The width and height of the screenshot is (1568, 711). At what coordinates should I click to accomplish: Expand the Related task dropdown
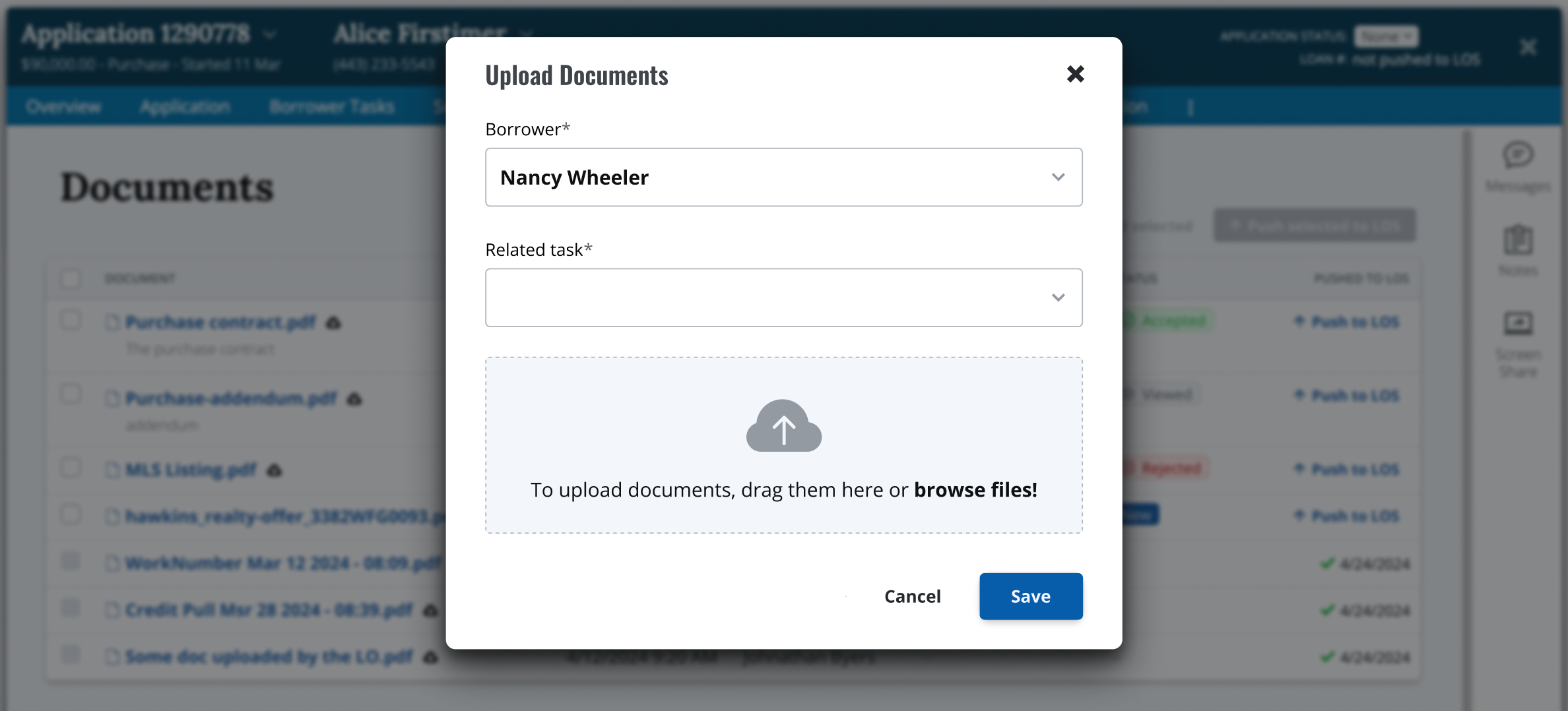pos(783,297)
